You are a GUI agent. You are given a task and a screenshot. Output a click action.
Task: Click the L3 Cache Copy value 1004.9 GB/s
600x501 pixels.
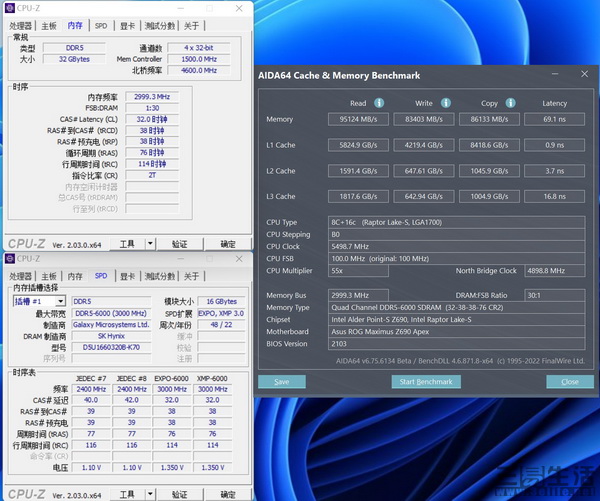click(489, 196)
